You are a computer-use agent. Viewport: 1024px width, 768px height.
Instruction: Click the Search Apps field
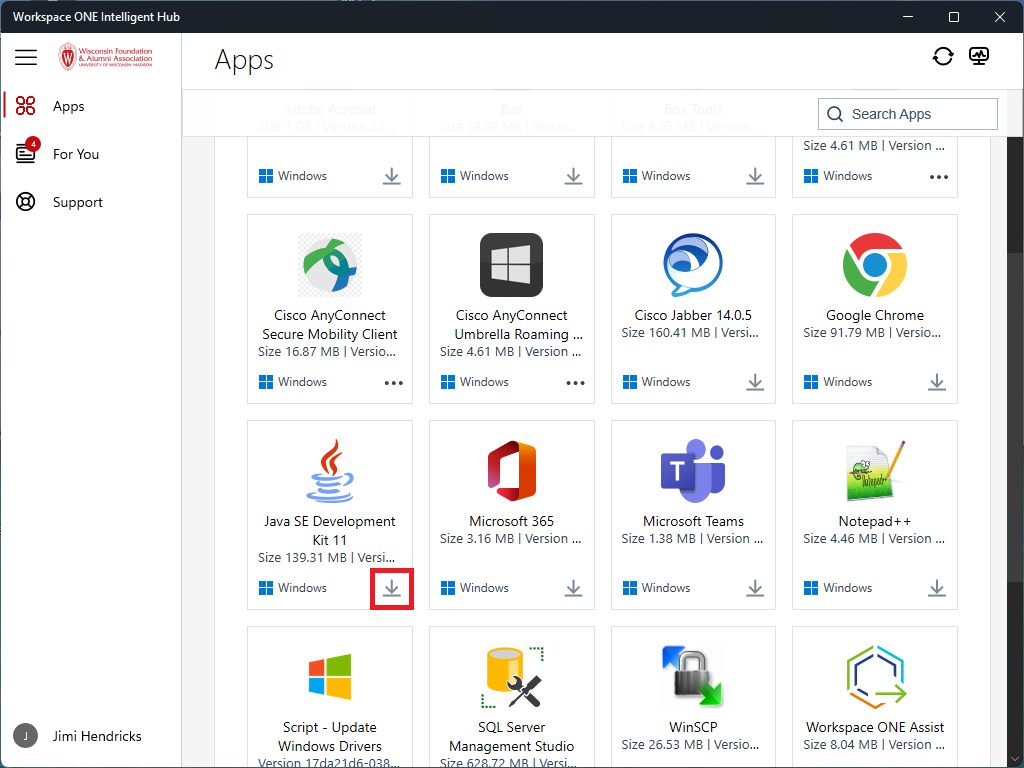(907, 114)
